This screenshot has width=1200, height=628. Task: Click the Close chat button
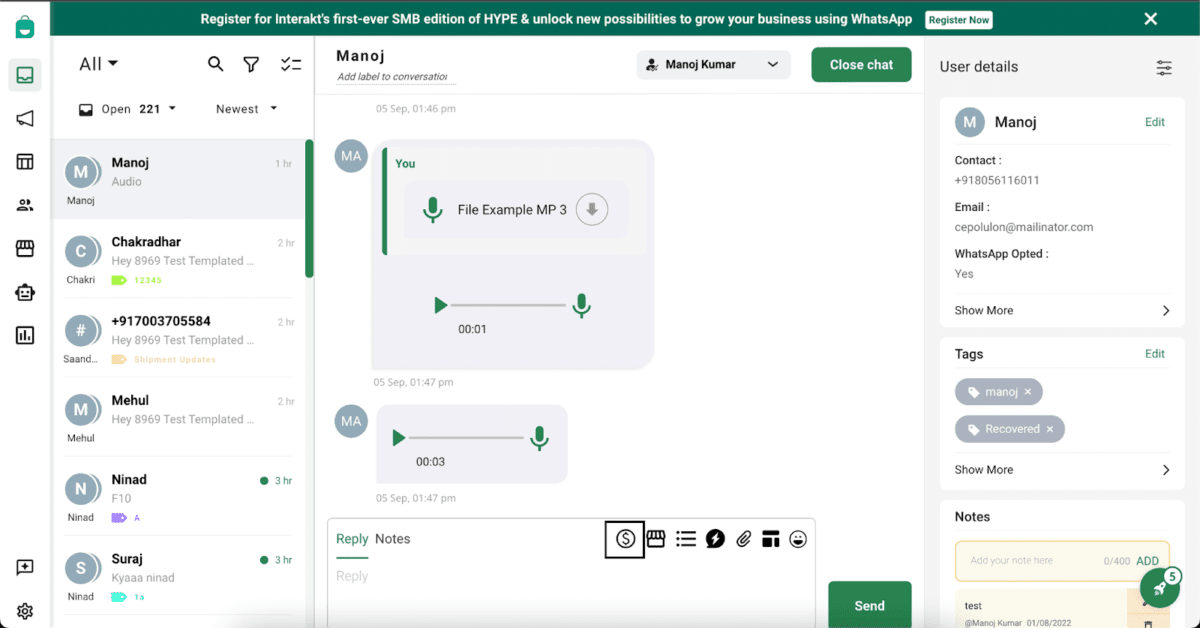point(861,64)
